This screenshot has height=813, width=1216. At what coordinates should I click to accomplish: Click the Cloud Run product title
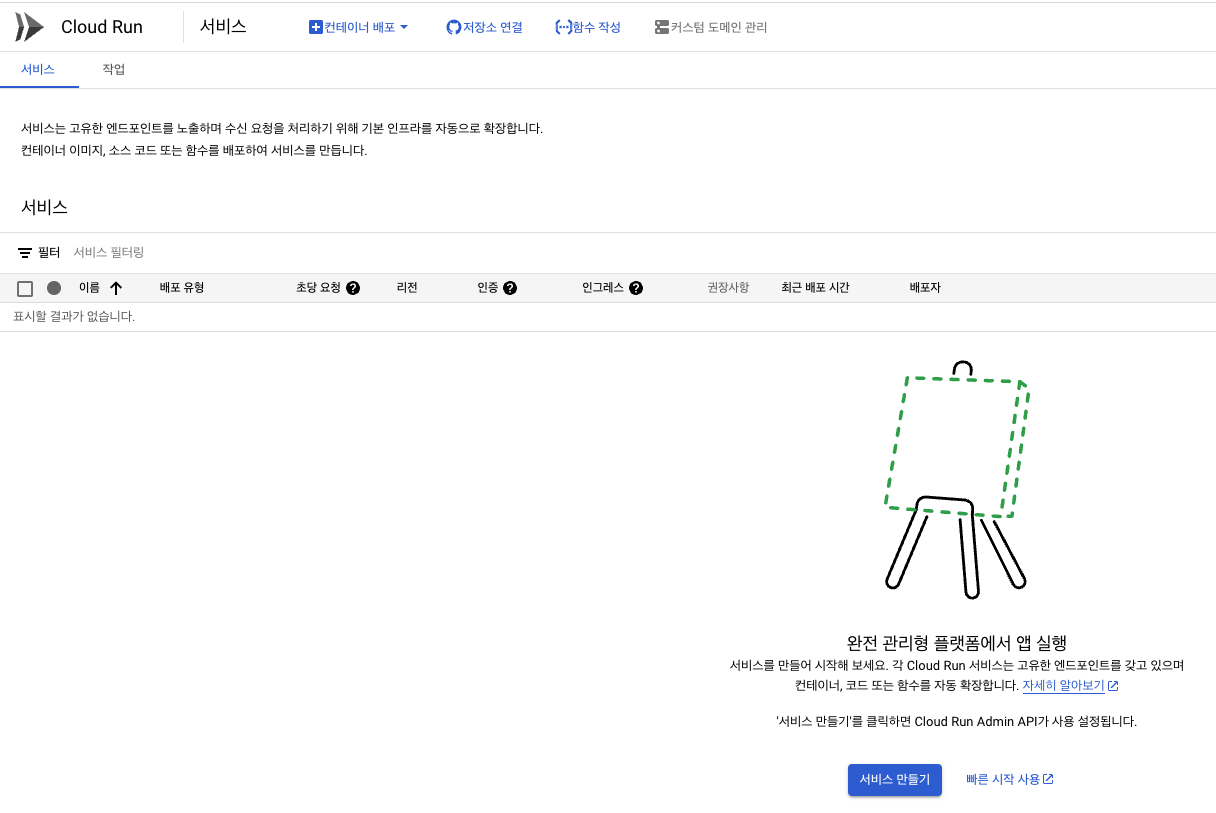pyautogui.click(x=102, y=27)
